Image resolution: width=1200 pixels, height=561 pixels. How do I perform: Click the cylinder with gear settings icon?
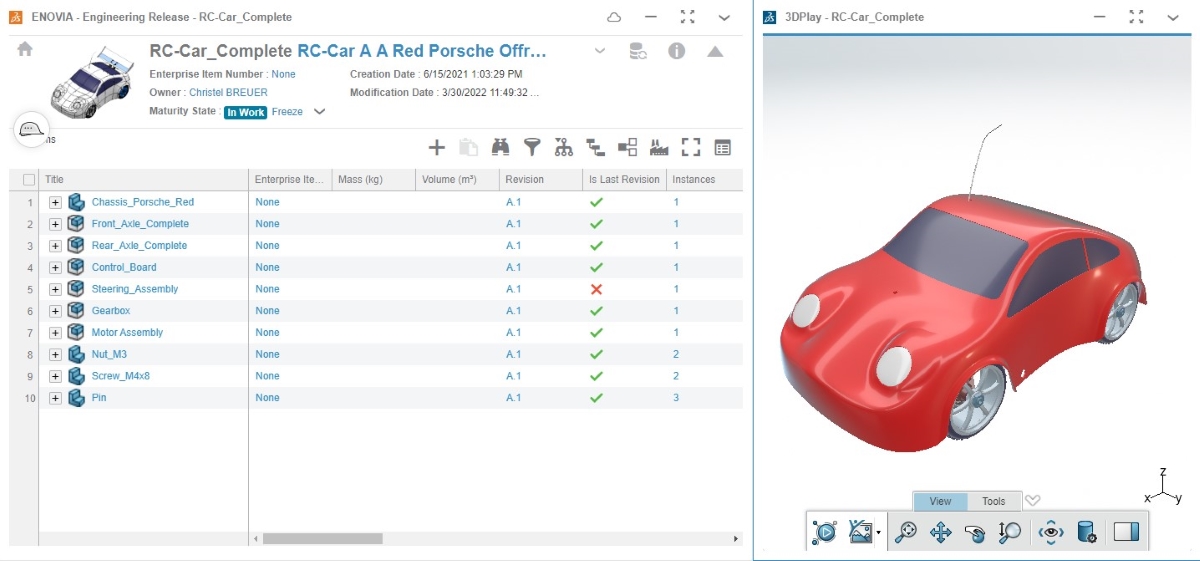(1087, 532)
